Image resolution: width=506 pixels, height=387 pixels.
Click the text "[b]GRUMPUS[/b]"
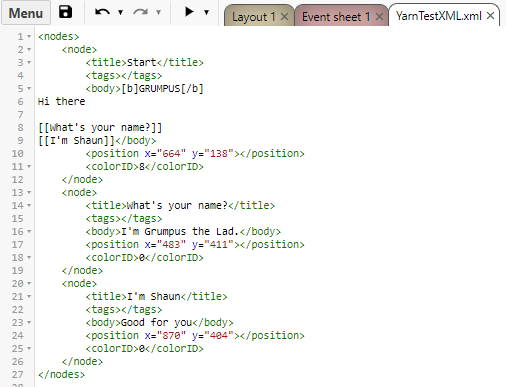tap(162, 88)
